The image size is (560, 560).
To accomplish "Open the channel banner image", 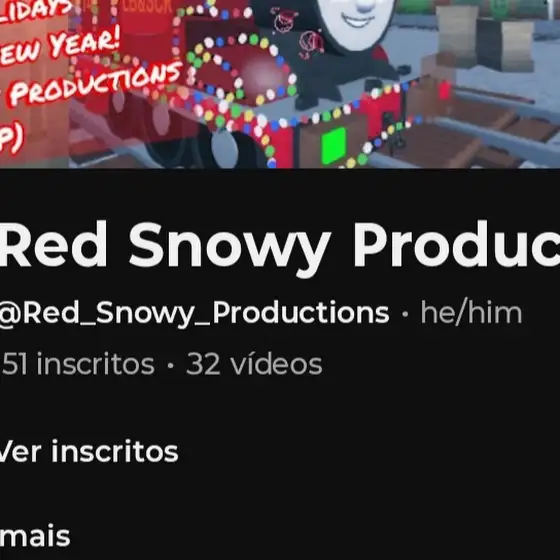I will click(x=280, y=84).
